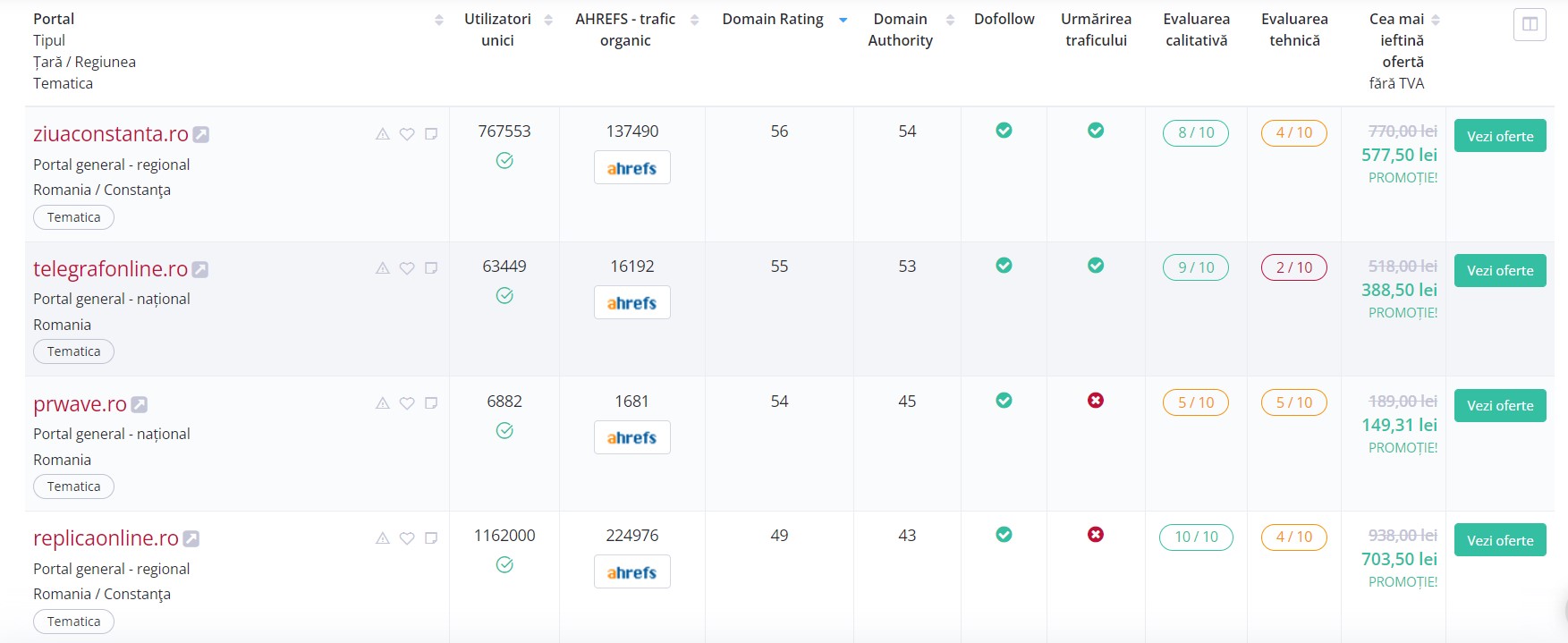Open the note icon for ziuaconstanta.ro

431,134
